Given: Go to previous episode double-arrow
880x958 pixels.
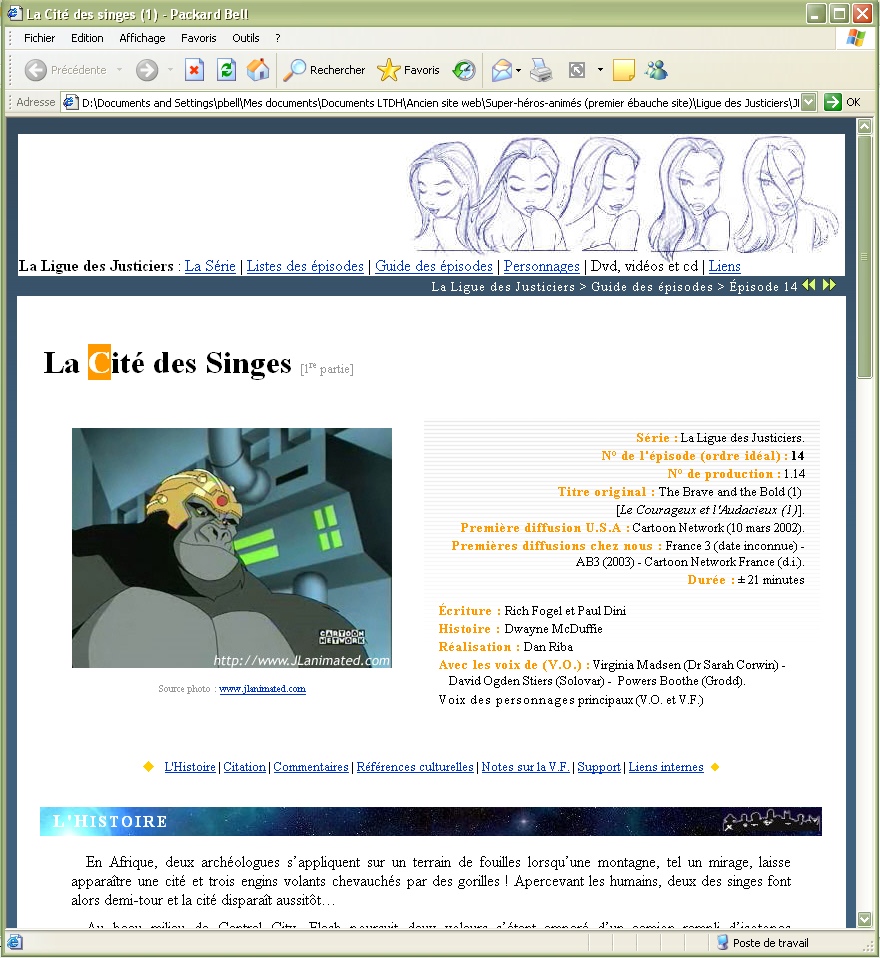Looking at the screenshot, I should (808, 285).
